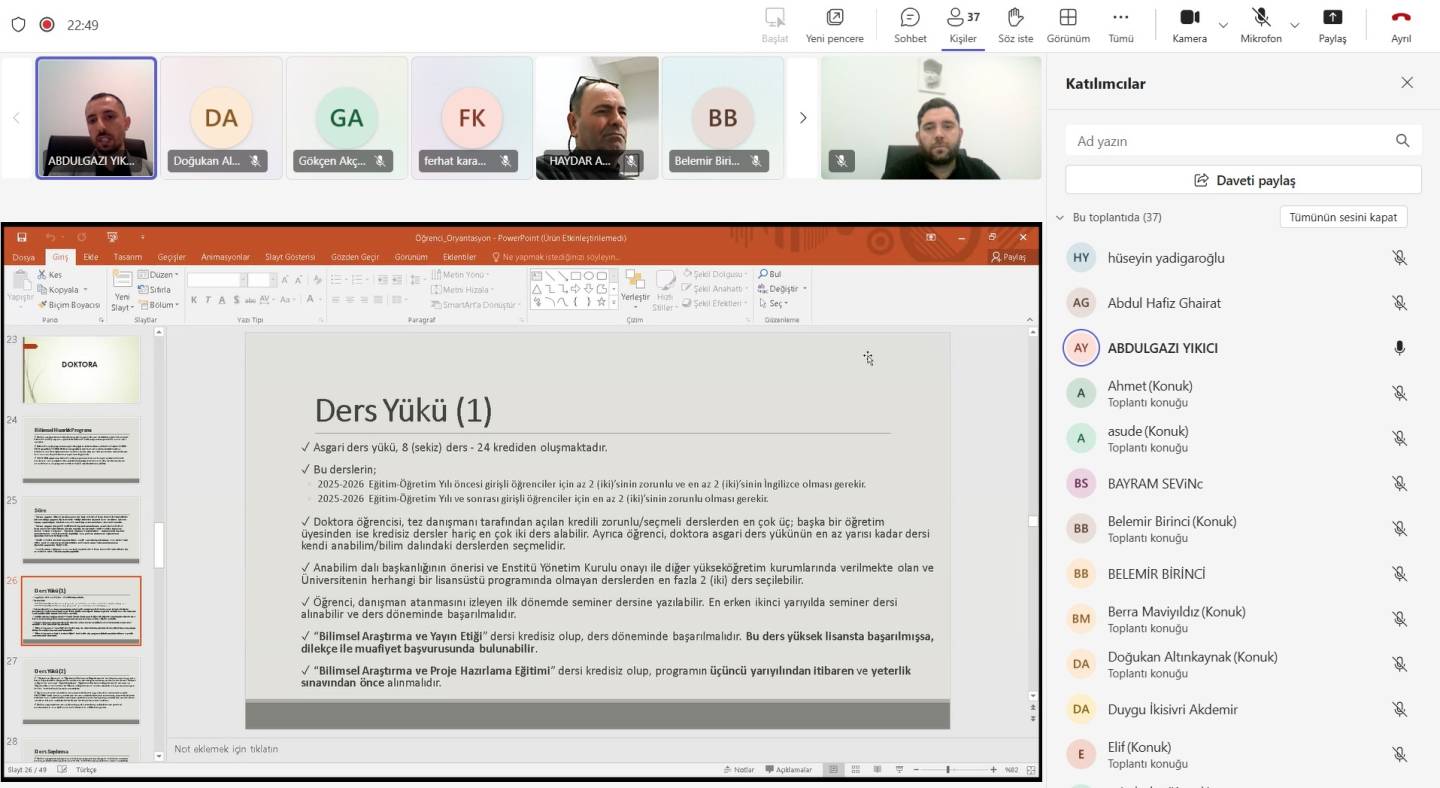
Task: Close the Katılımcılar panel
Action: [x=1407, y=83]
